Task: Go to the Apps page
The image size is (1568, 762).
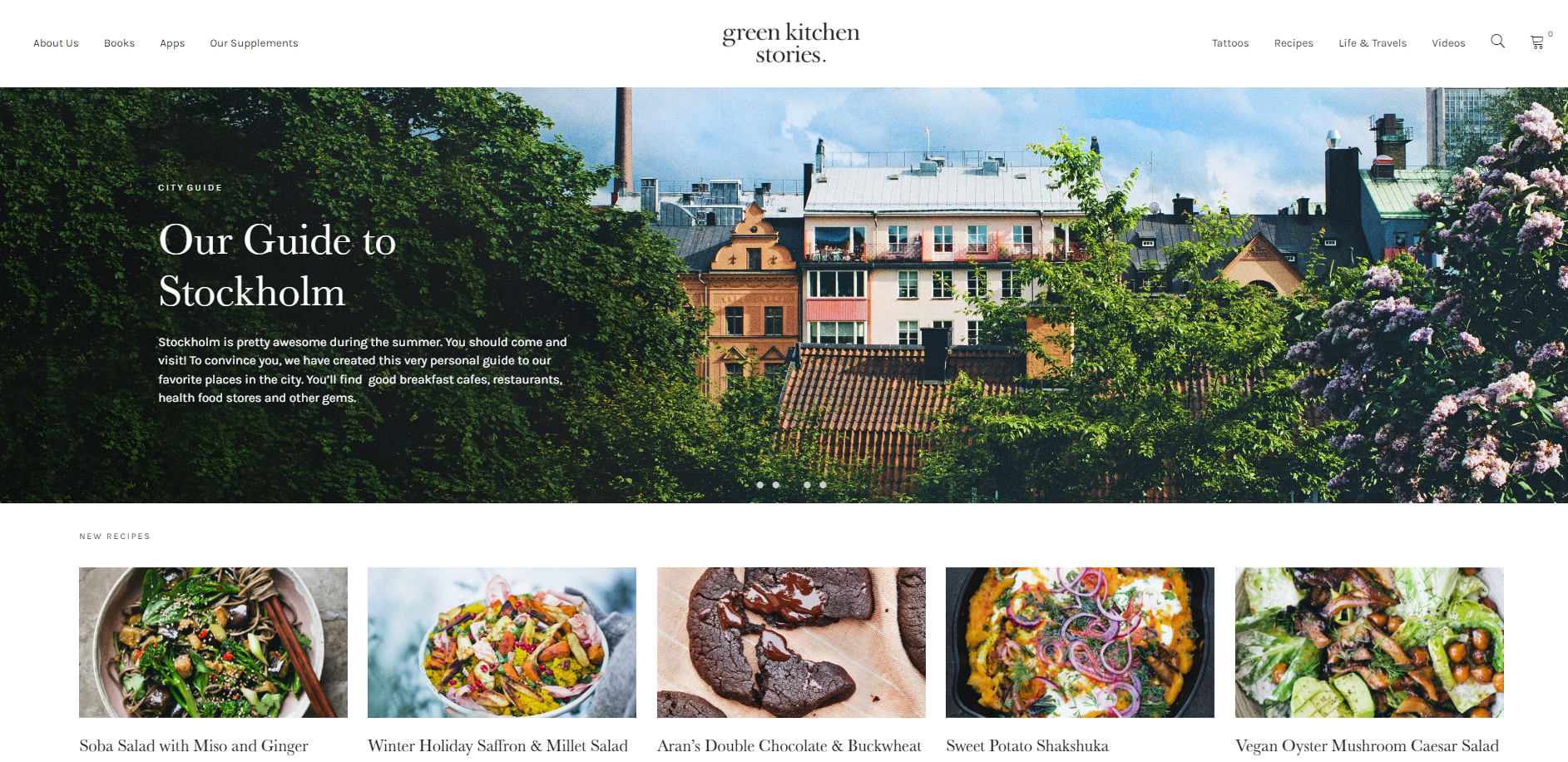Action: (172, 43)
